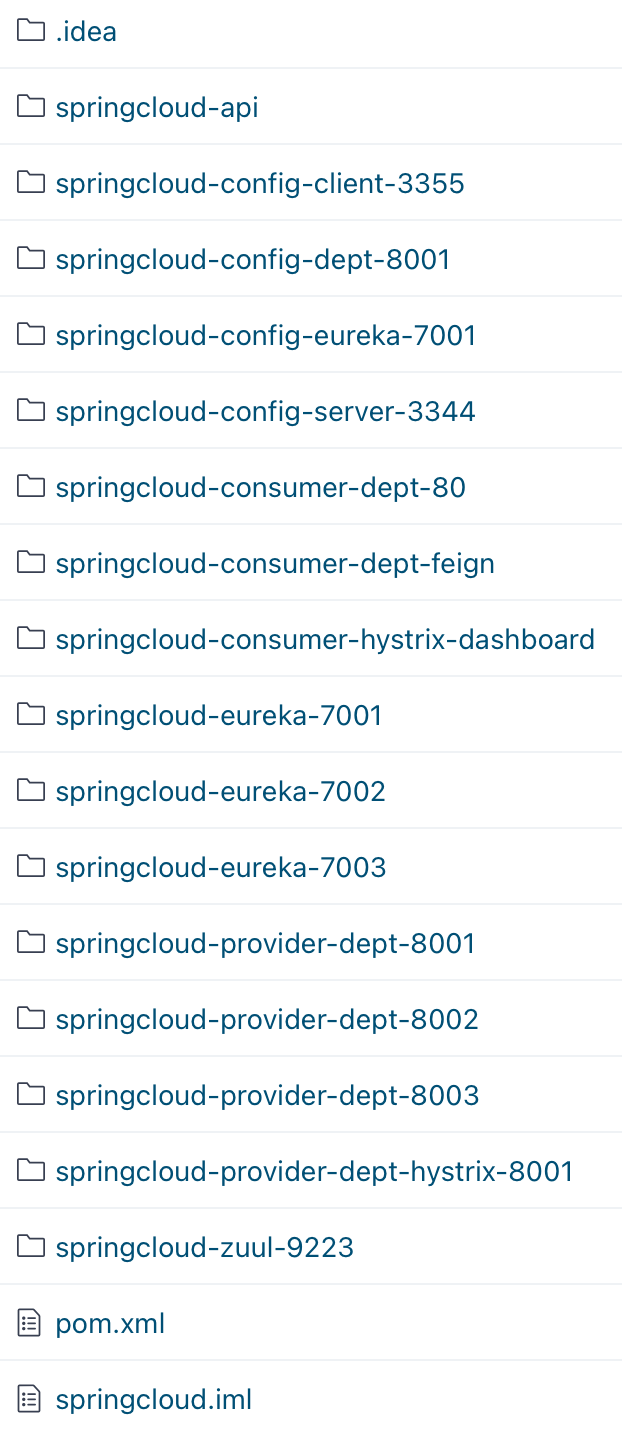Browse the springcloud-eureka-7001 directory
The width and height of the screenshot is (622, 1430).
point(219,716)
